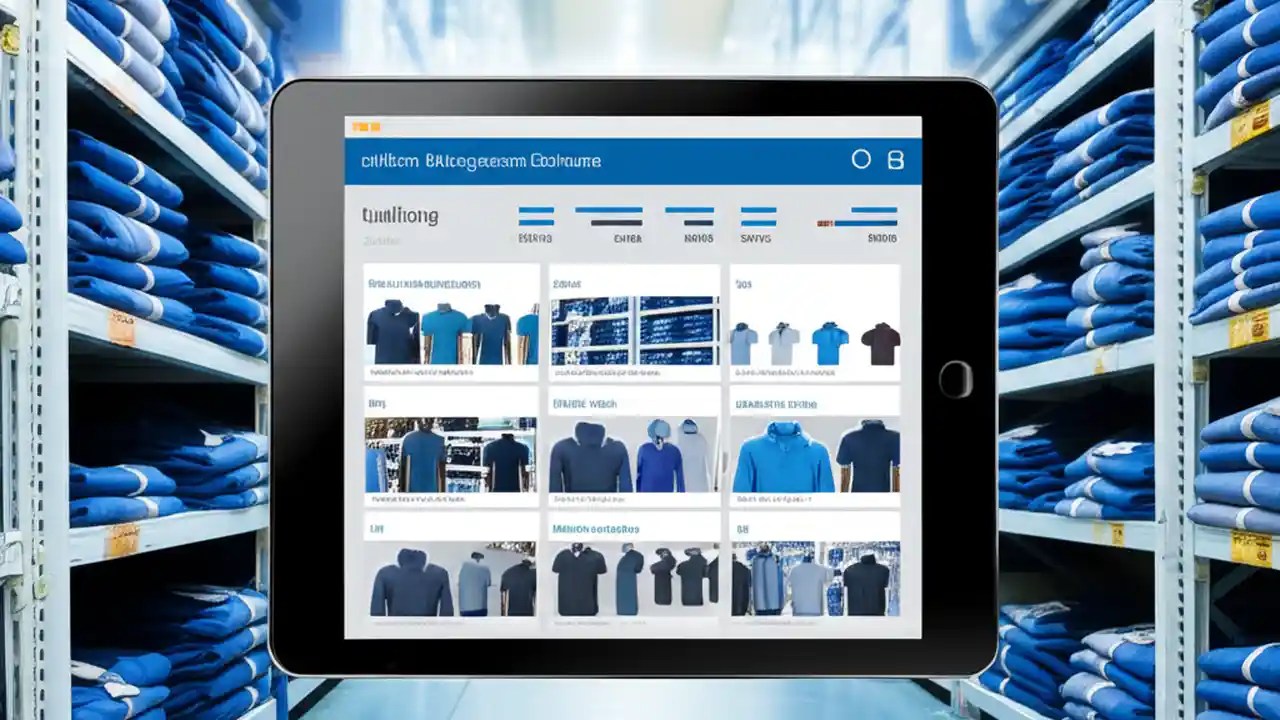
Task: Click the bright blue jacket photo in the middle-right card
Action: tap(785, 455)
